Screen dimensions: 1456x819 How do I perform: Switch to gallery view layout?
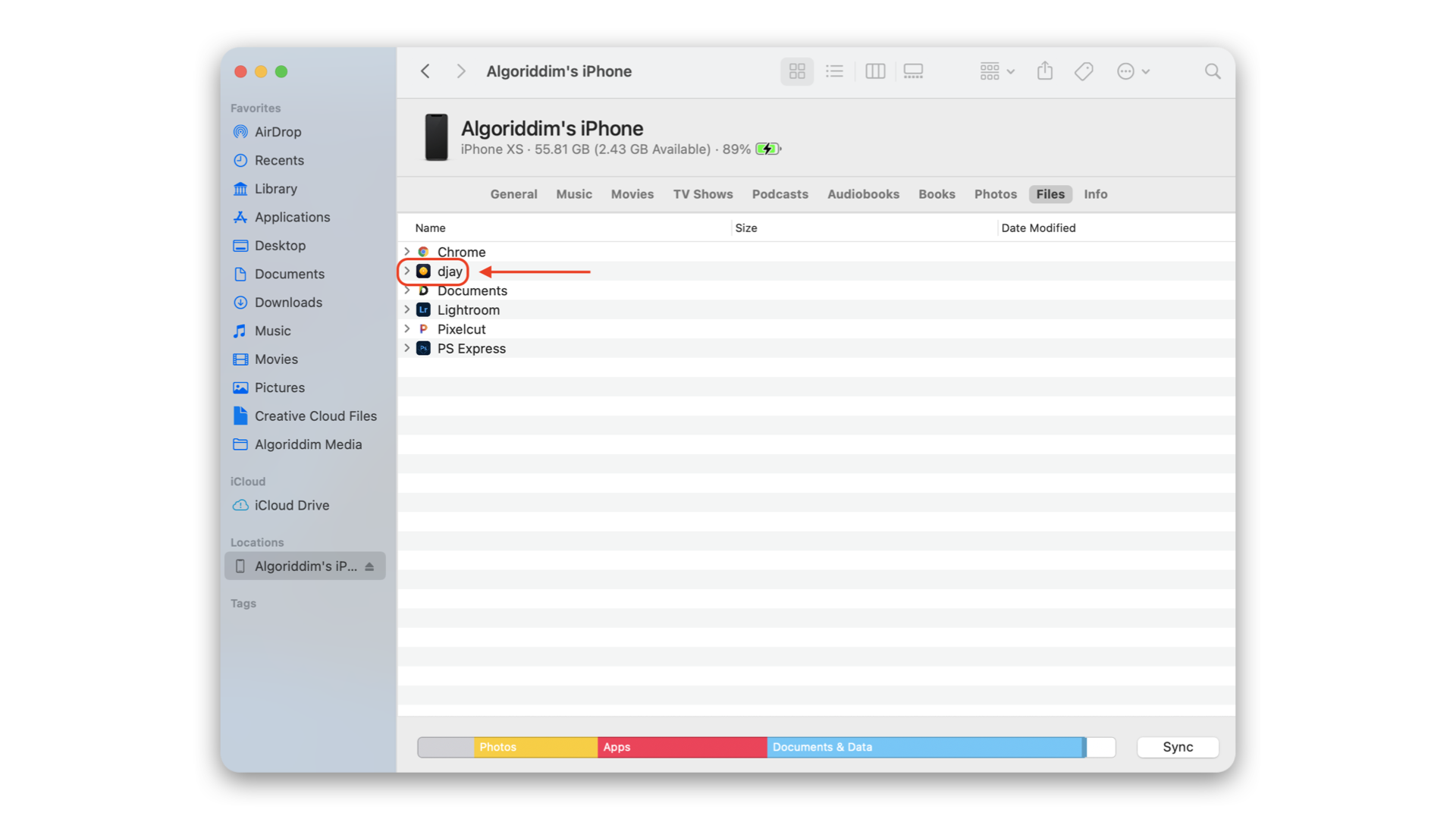(913, 71)
